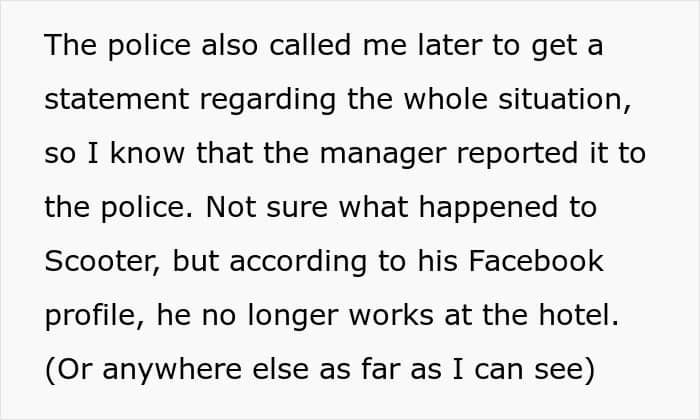
Task: Click the word "longer"
Action: pos(296,316)
